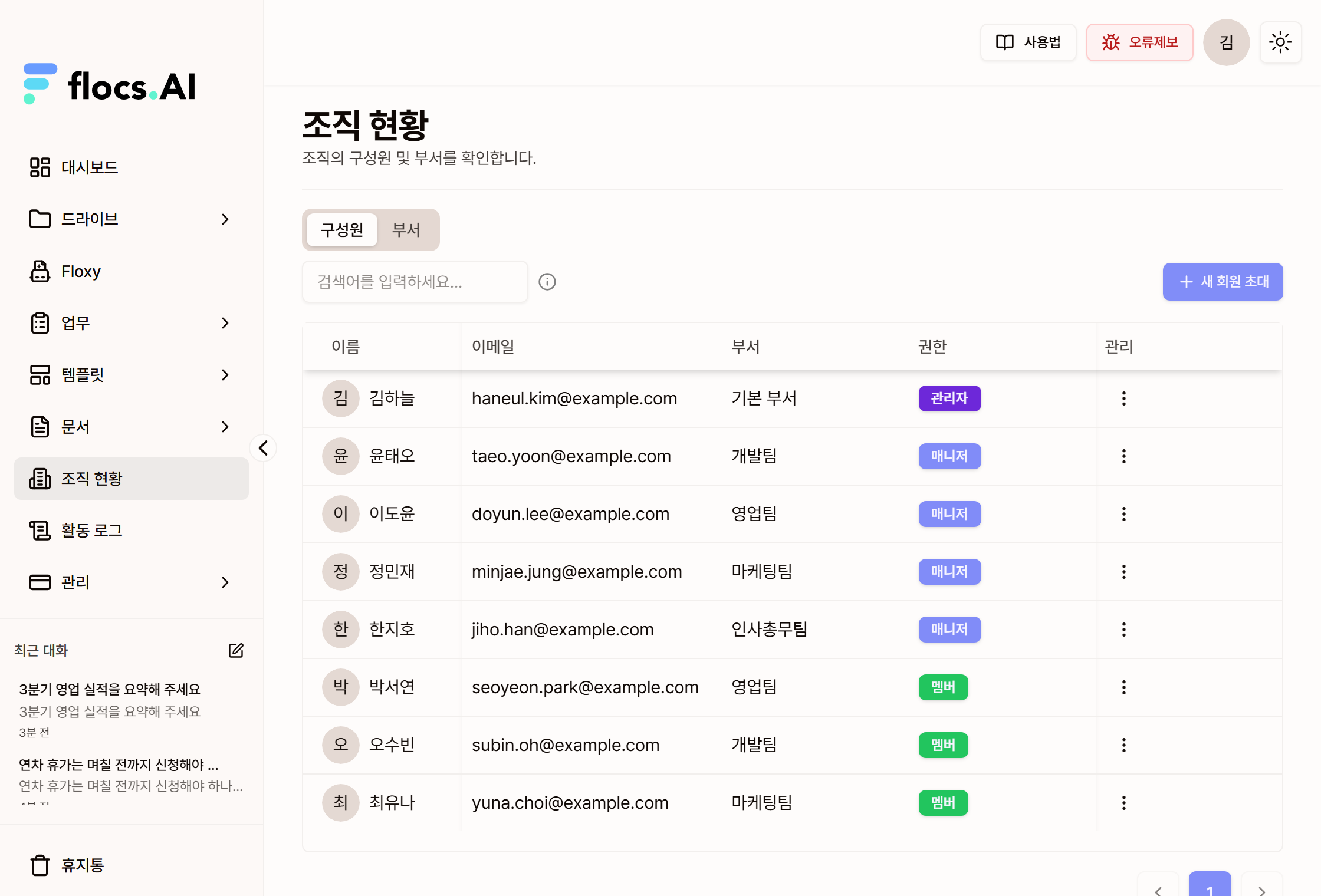
Task: Click 기본 부서 department cell
Action: point(764,398)
